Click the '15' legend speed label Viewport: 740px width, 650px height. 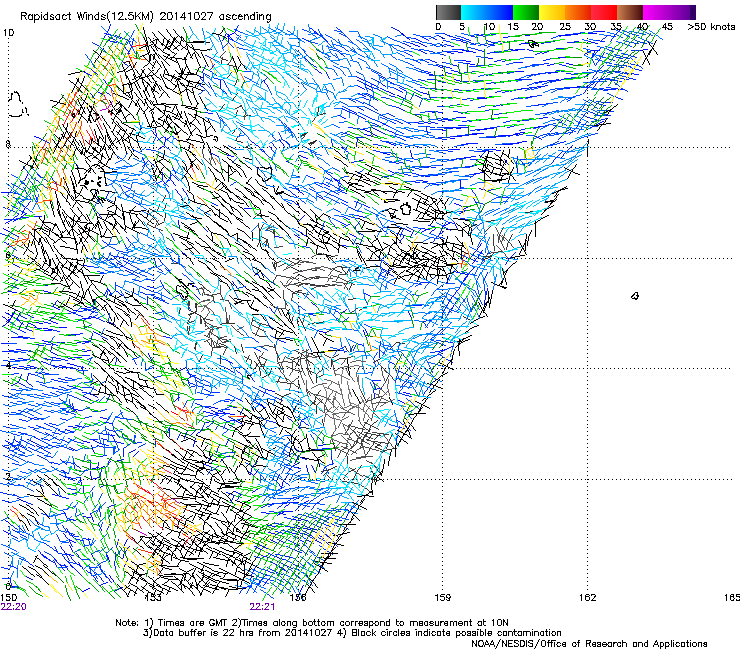[513, 27]
